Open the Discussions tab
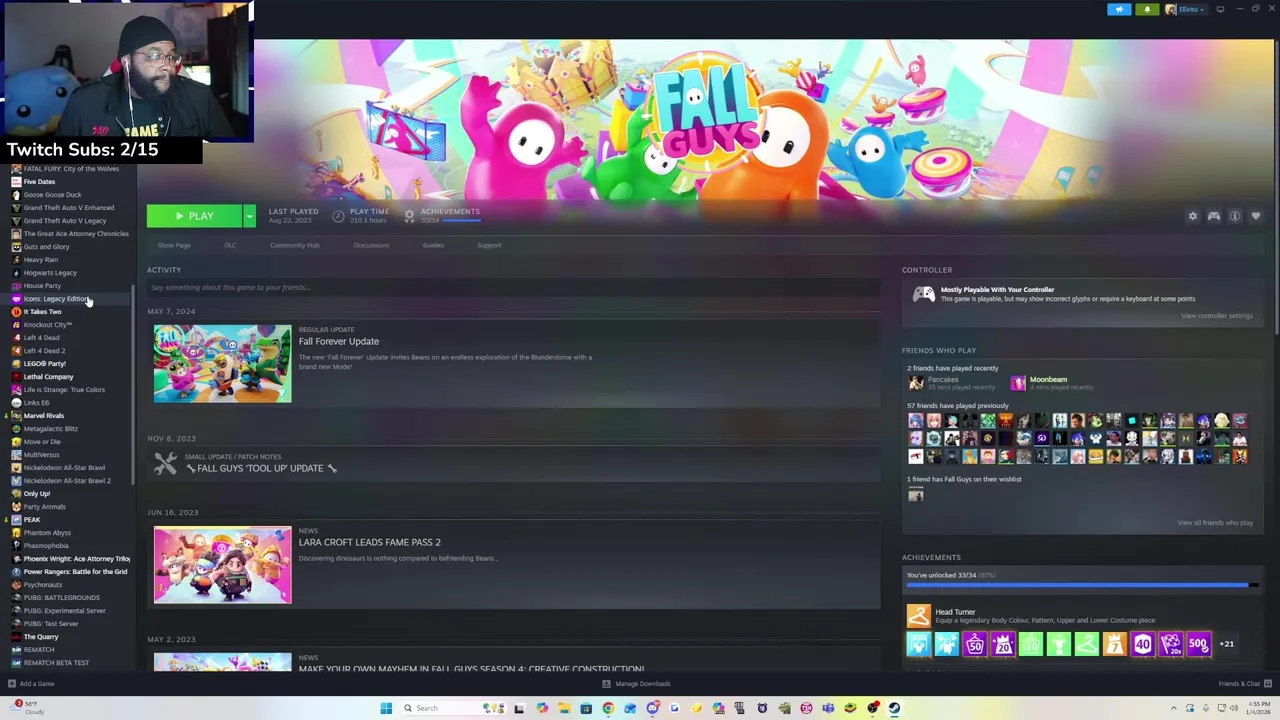This screenshot has height=720, width=1280. [371, 245]
